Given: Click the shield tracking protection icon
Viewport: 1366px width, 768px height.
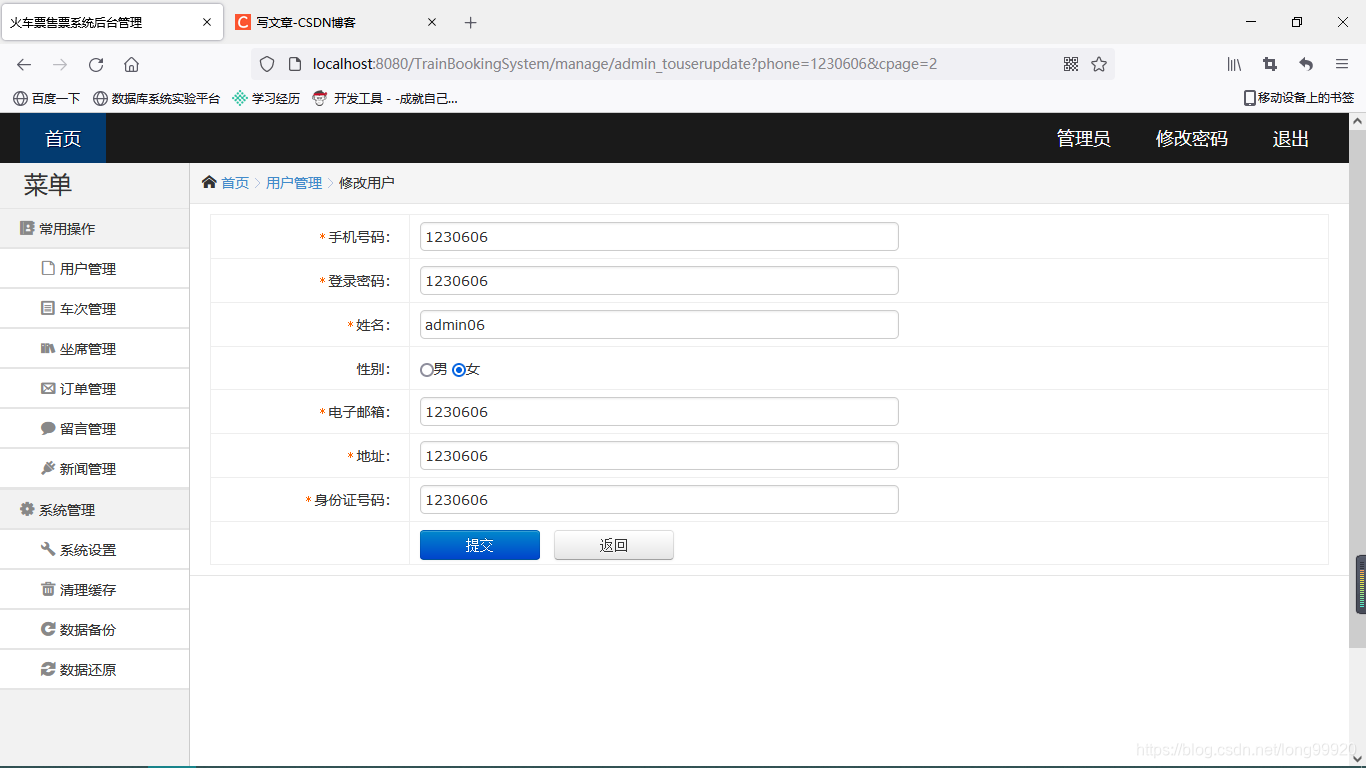Looking at the screenshot, I should 267,64.
